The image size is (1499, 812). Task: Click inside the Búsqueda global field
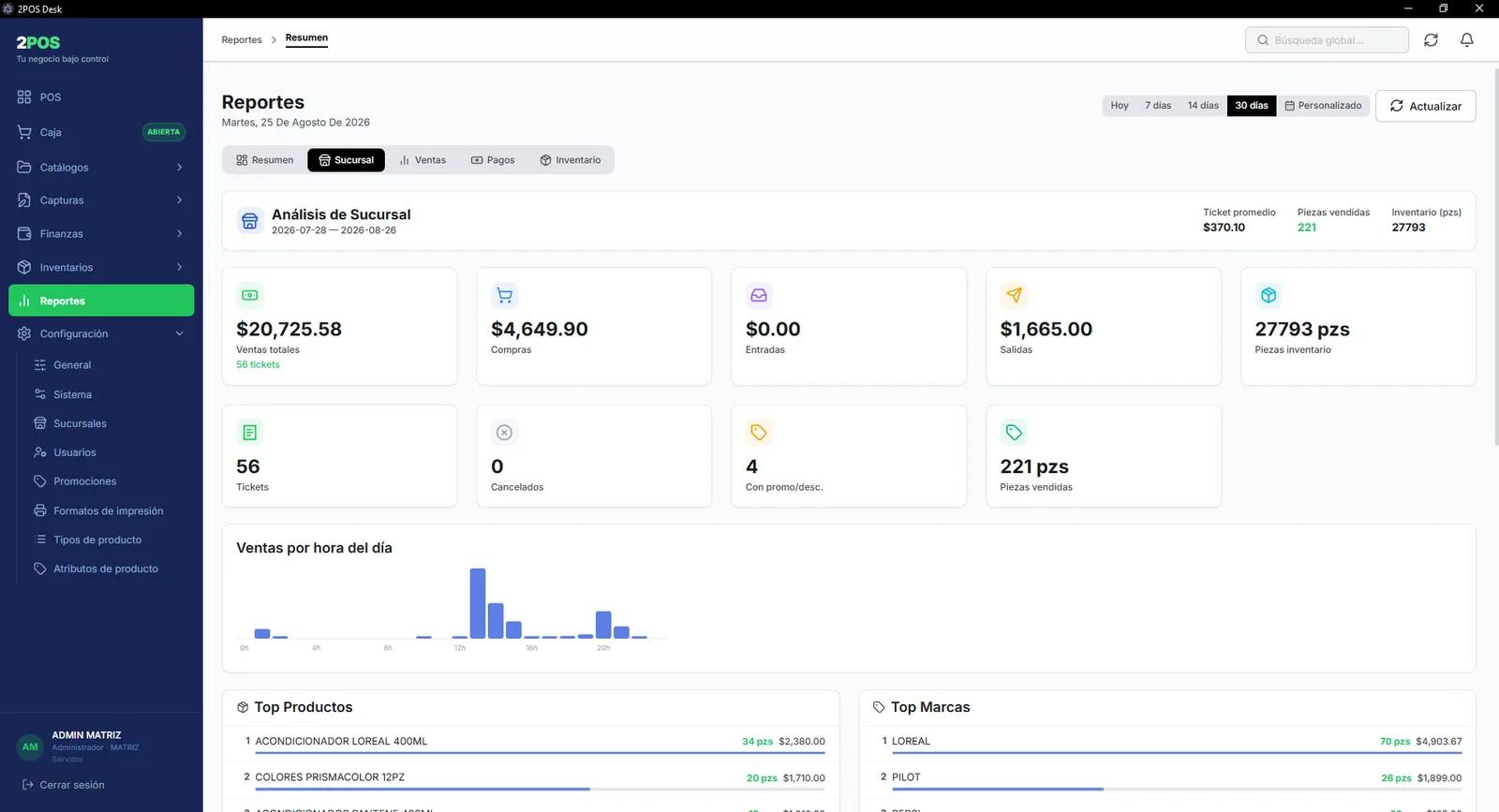pyautogui.click(x=1327, y=40)
